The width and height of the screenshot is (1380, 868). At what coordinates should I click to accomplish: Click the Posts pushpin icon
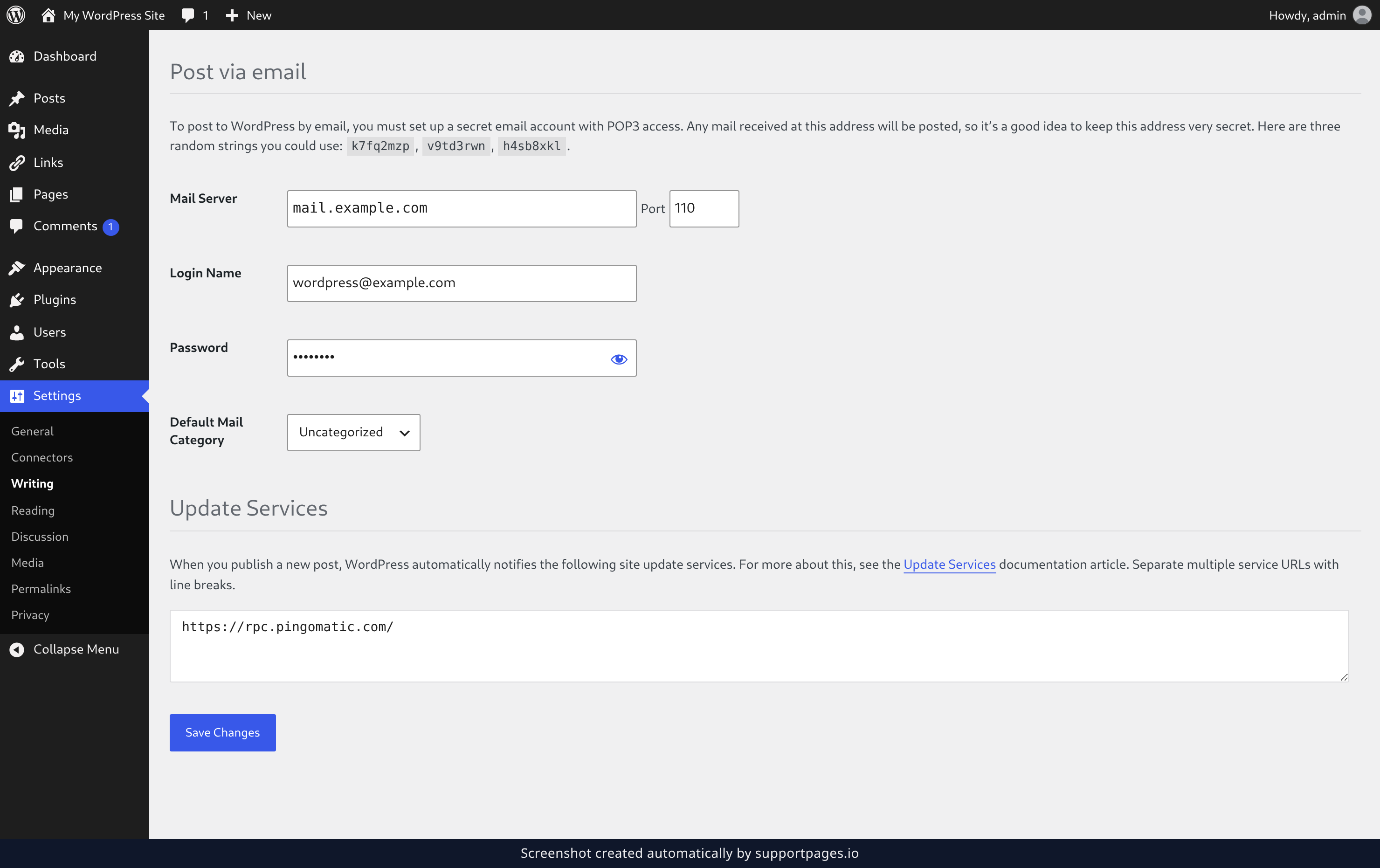coord(17,98)
